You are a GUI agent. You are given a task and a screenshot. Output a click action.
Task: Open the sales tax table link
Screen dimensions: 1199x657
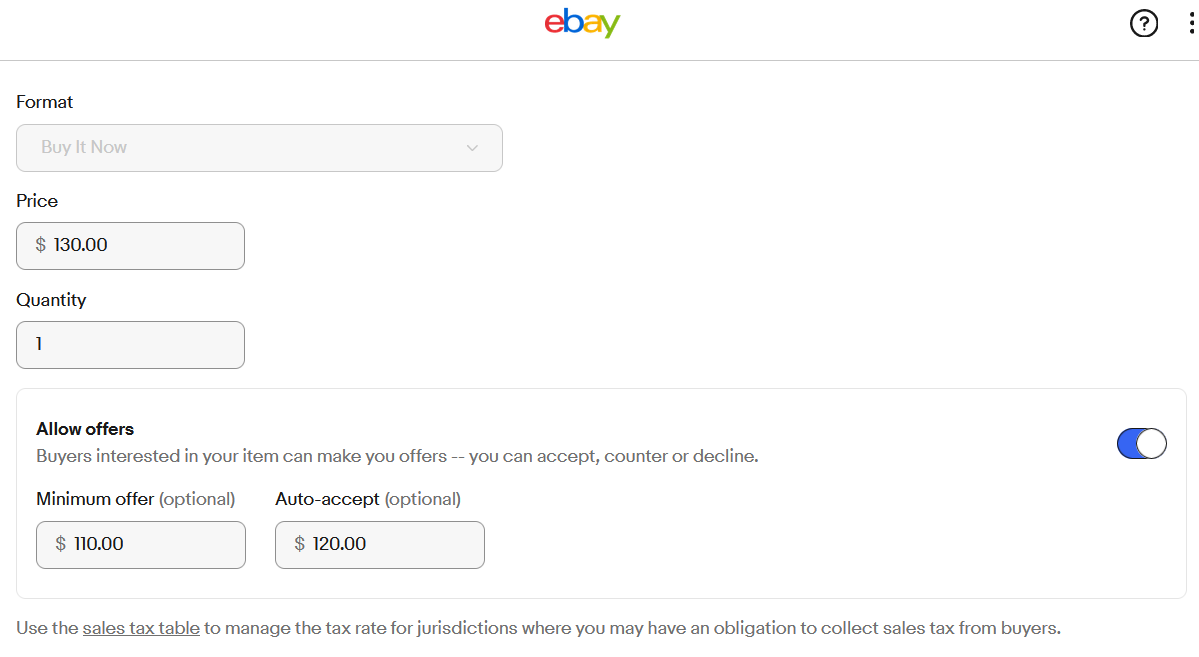pos(140,628)
